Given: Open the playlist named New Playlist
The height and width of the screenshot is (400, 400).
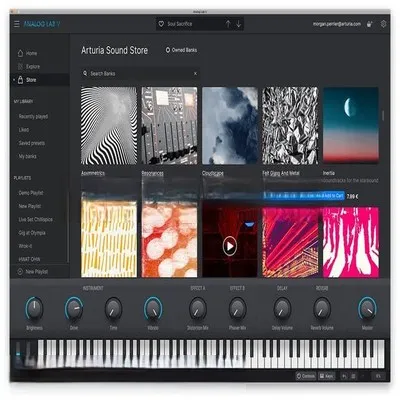Looking at the screenshot, I should tap(30, 206).
